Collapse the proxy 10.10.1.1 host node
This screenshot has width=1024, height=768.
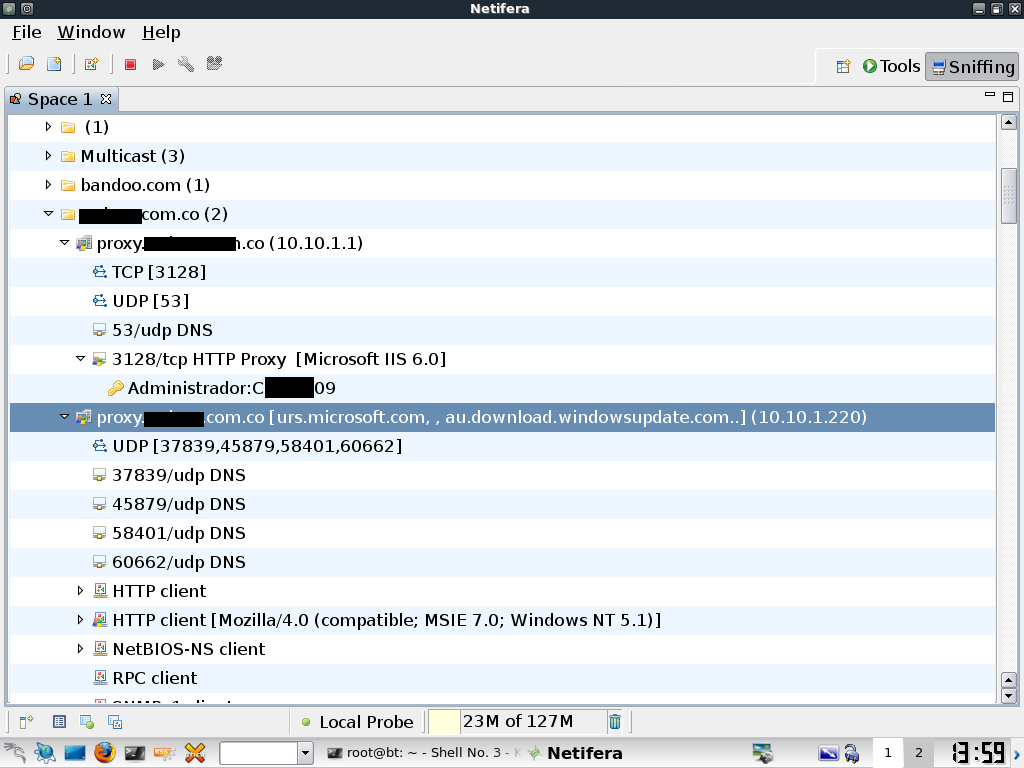coord(64,243)
